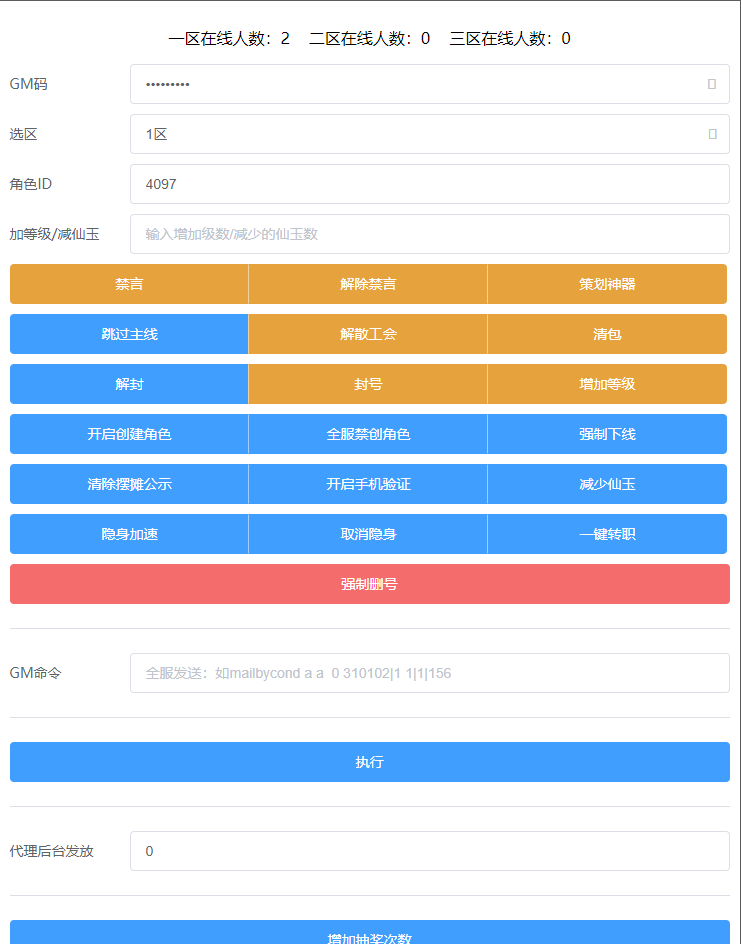Select the 策划神器 button
The width and height of the screenshot is (741, 944).
(x=607, y=284)
